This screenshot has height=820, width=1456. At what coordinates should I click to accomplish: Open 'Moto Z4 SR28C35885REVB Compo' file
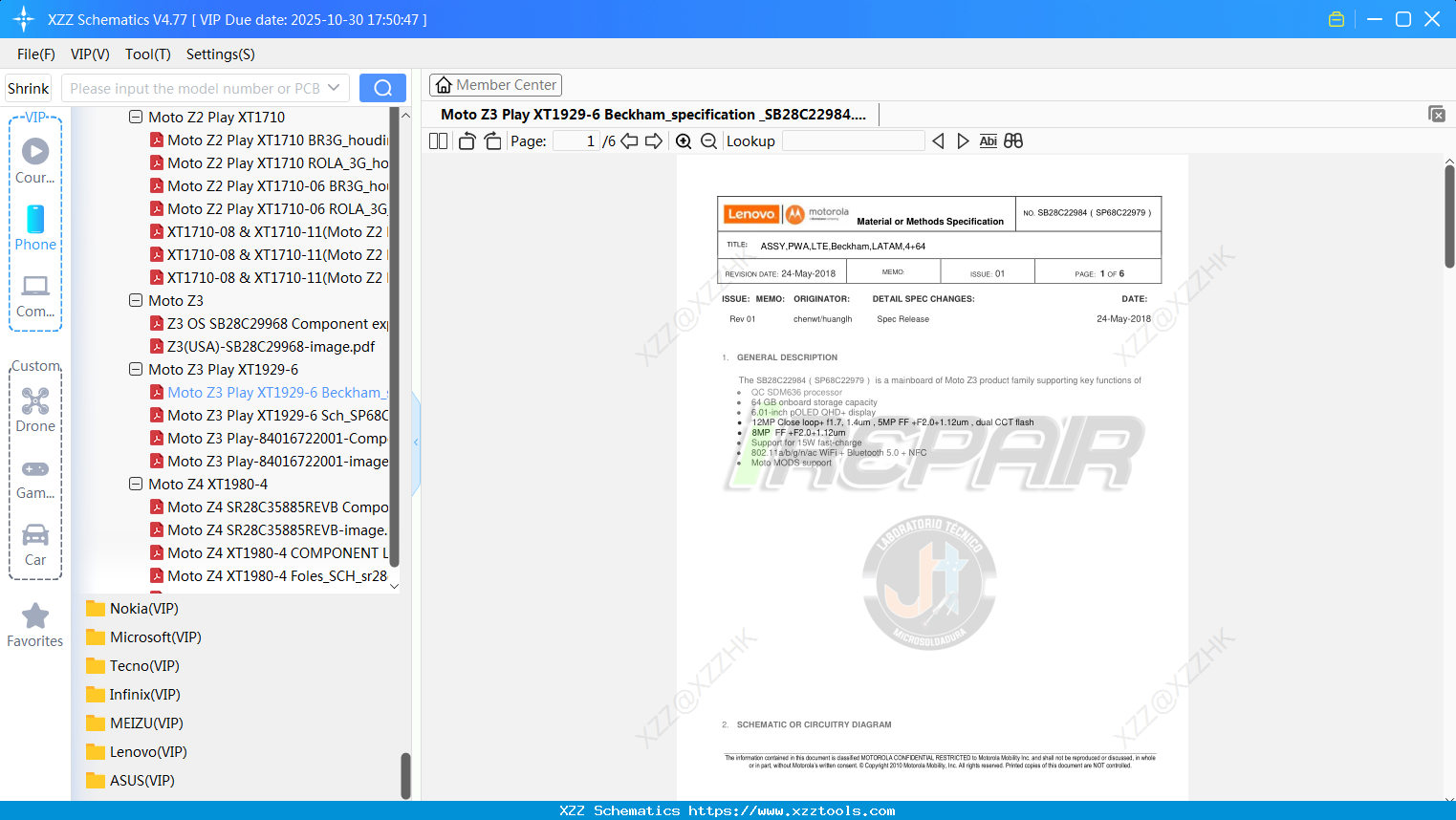pyautogui.click(x=269, y=507)
